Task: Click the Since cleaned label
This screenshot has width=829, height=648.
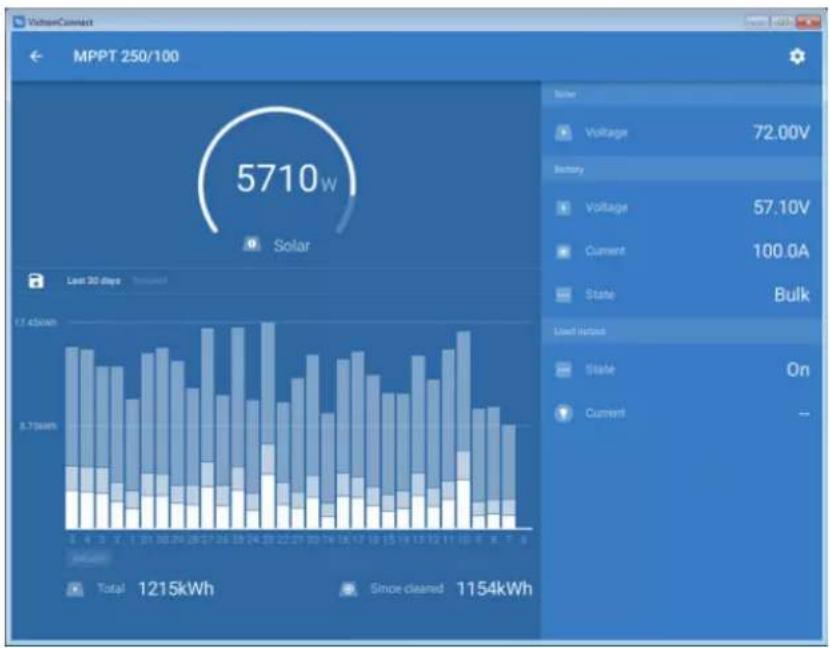Action: coord(407,589)
